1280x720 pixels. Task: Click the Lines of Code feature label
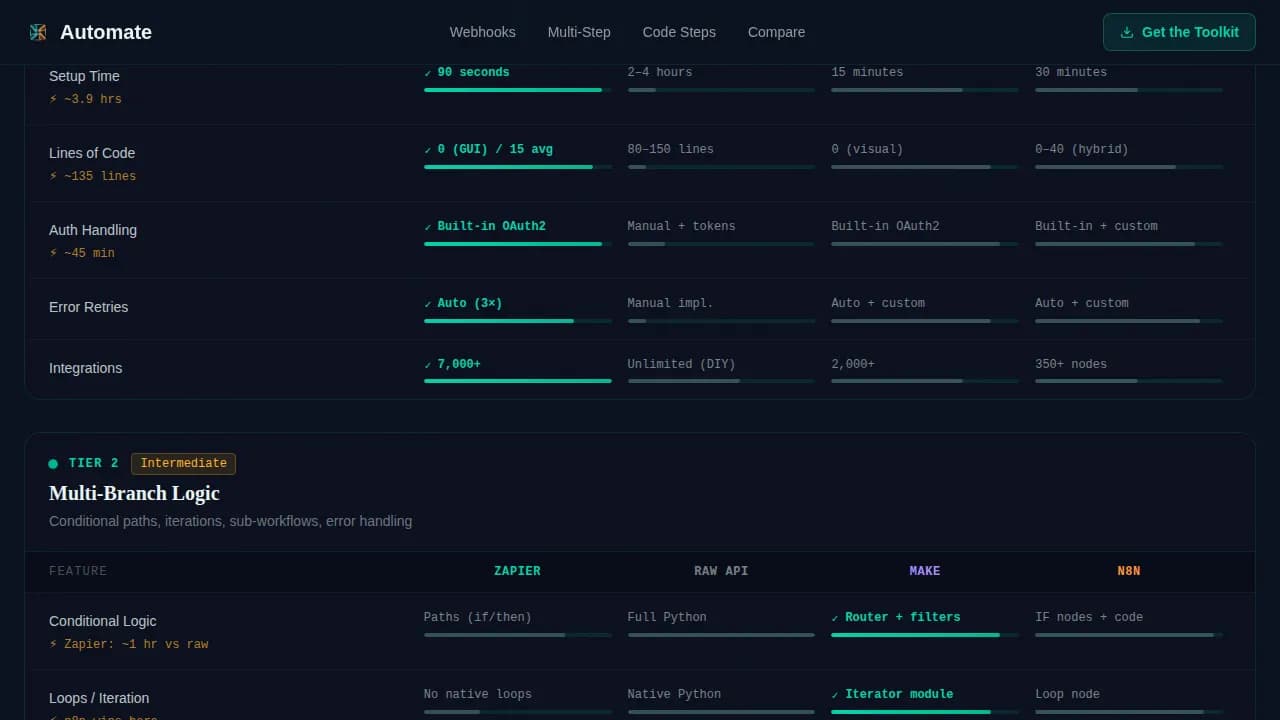click(92, 153)
